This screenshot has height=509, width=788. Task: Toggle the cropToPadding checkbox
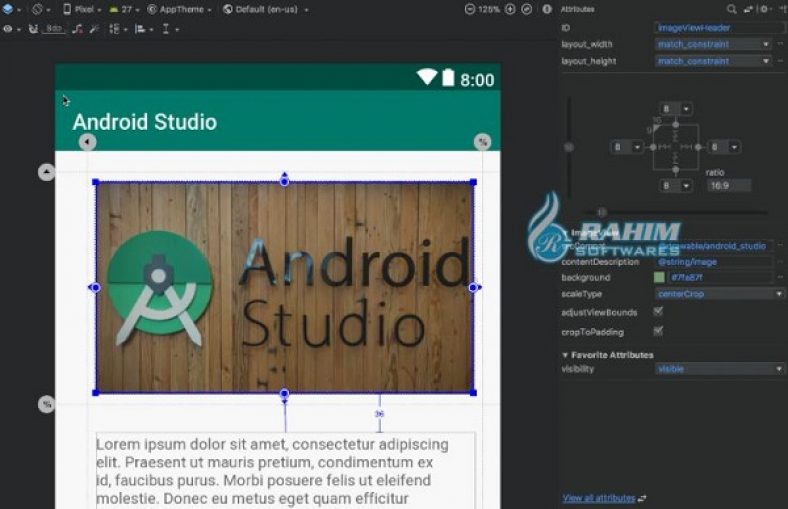point(658,330)
